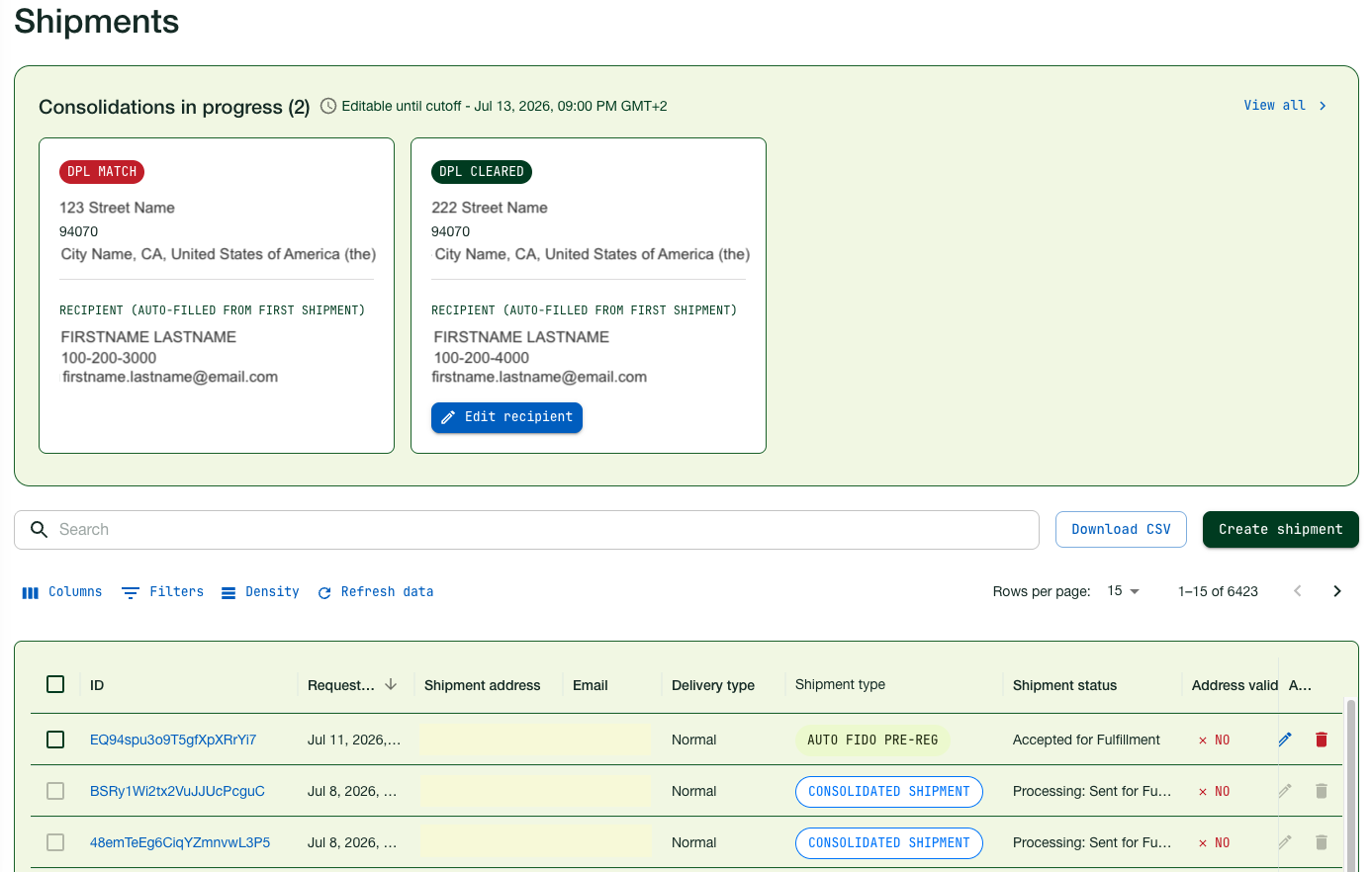Click the Download CSV button

1122,530
